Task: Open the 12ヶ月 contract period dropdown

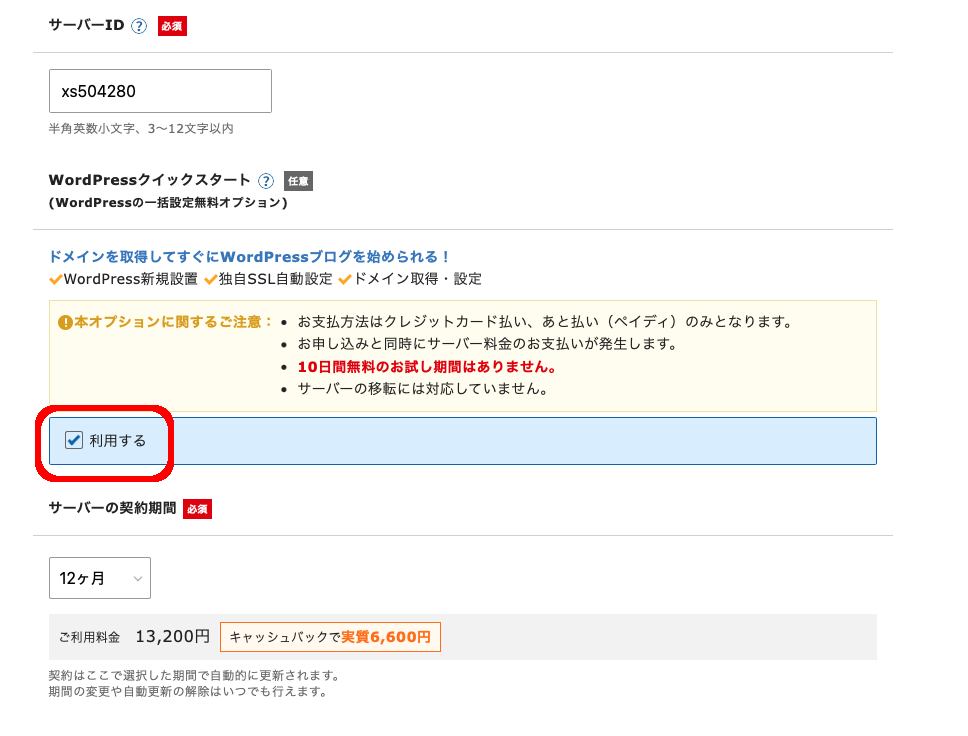Action: [99, 578]
